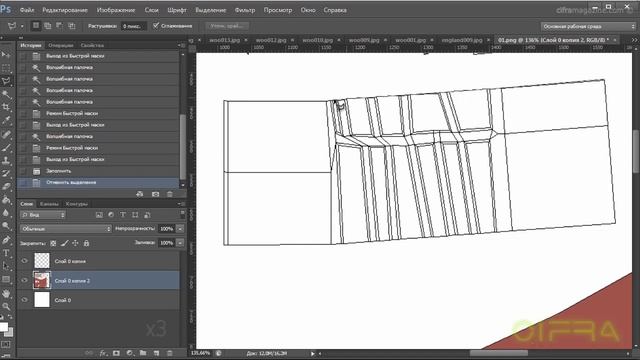Select the History Brush tool
Screen dimensions: 640x360
point(6,173)
